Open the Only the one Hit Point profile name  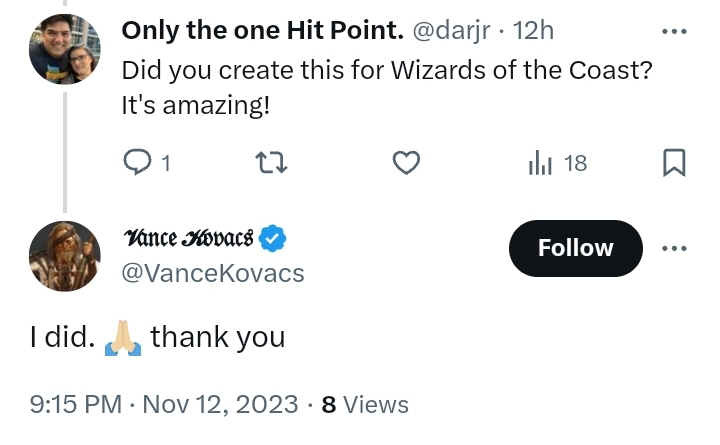click(263, 31)
